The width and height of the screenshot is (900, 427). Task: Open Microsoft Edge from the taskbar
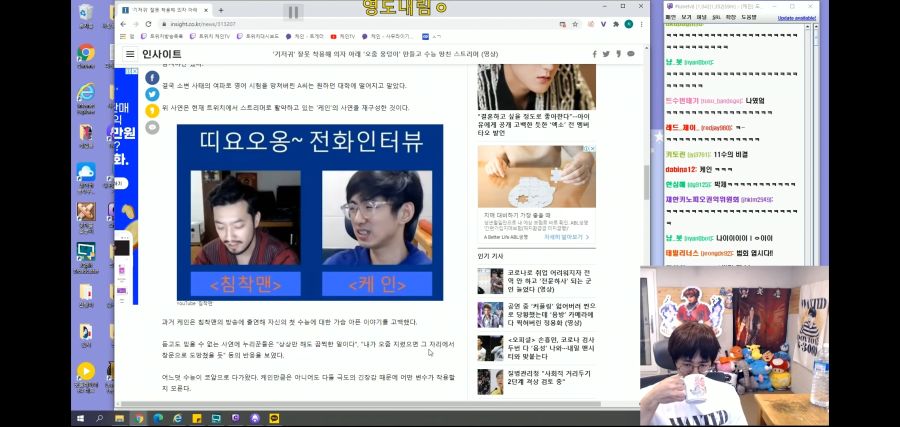158,418
